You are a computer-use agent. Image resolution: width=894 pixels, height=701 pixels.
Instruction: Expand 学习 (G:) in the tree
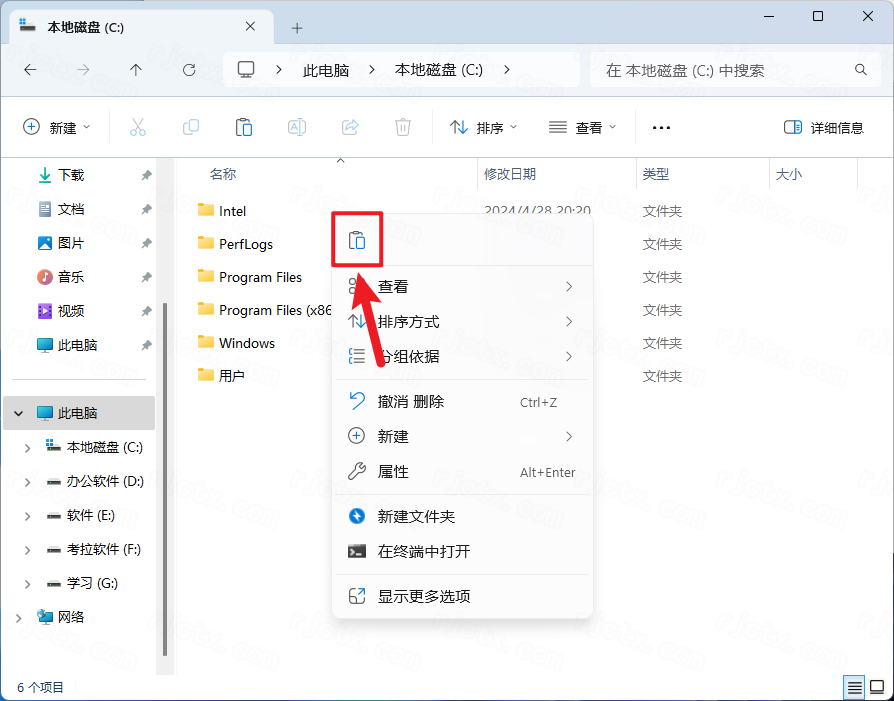coord(27,584)
